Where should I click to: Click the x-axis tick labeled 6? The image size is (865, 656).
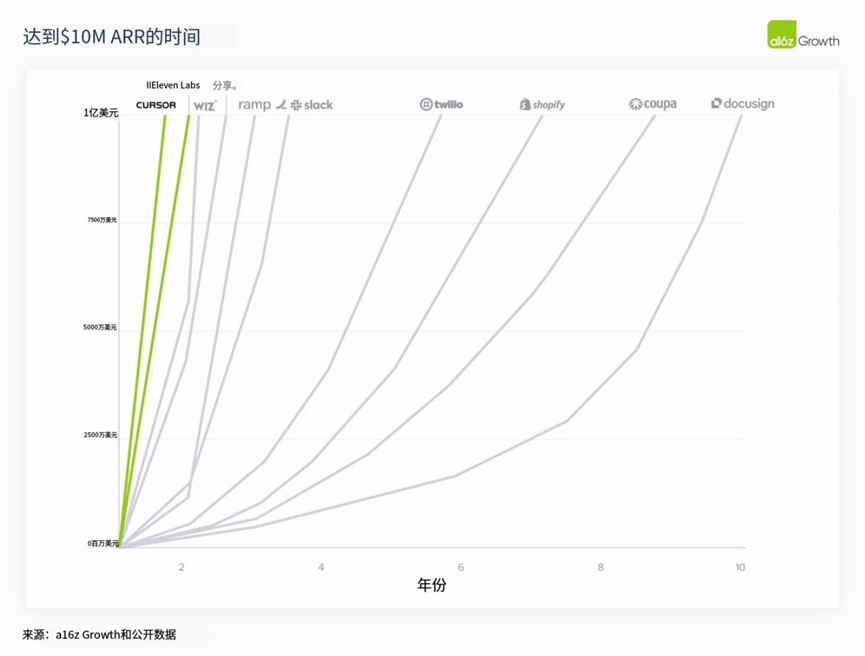461,567
